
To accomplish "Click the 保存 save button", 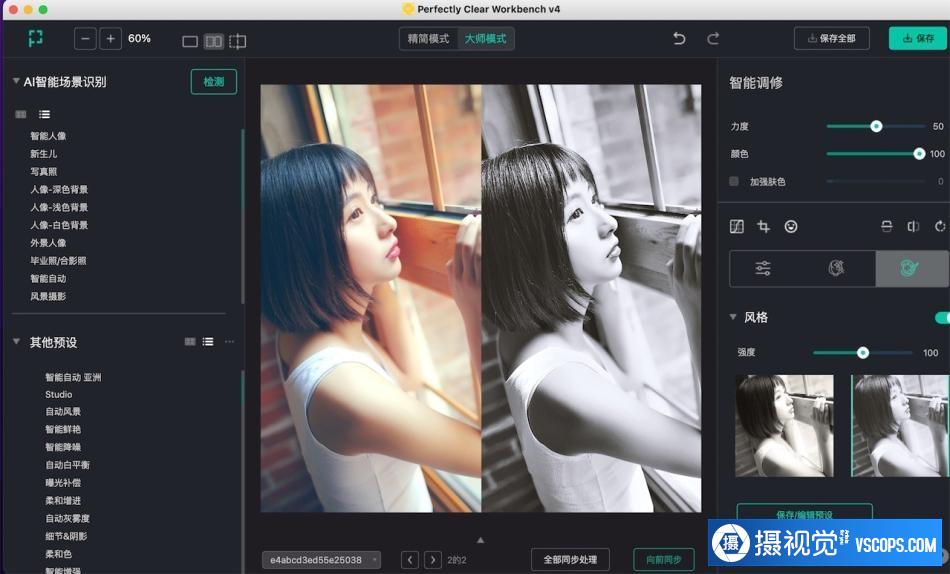I will pos(918,38).
